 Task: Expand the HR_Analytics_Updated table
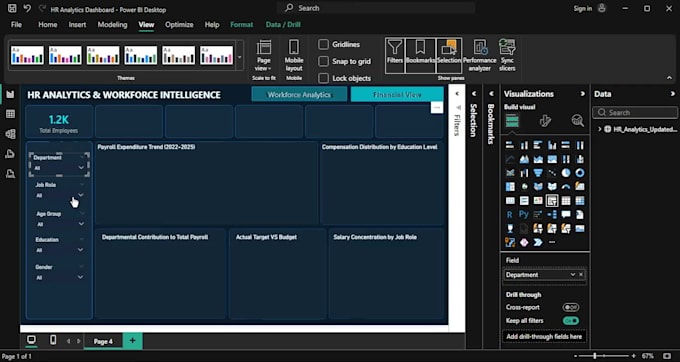tap(599, 129)
